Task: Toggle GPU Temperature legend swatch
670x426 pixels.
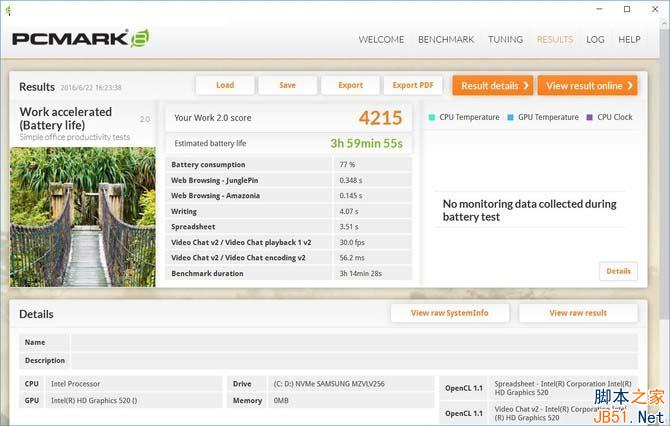Action: click(510, 117)
